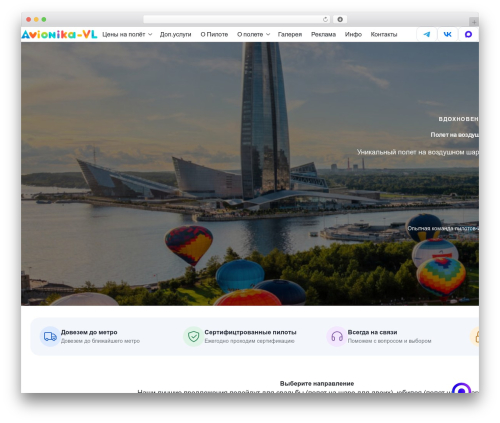Image resolution: width=500 pixels, height=423 pixels.
Task: Open the Реклама menu item
Action: pyautogui.click(x=323, y=34)
